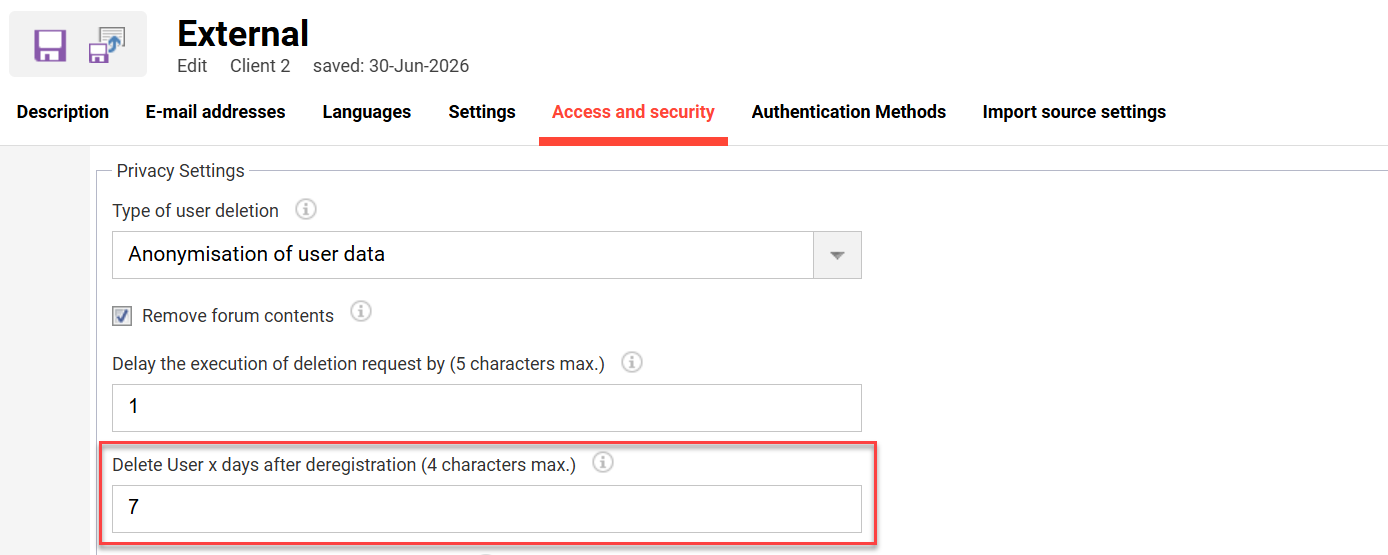
Task: Click info icon for Delay the execution field
Action: point(632,362)
